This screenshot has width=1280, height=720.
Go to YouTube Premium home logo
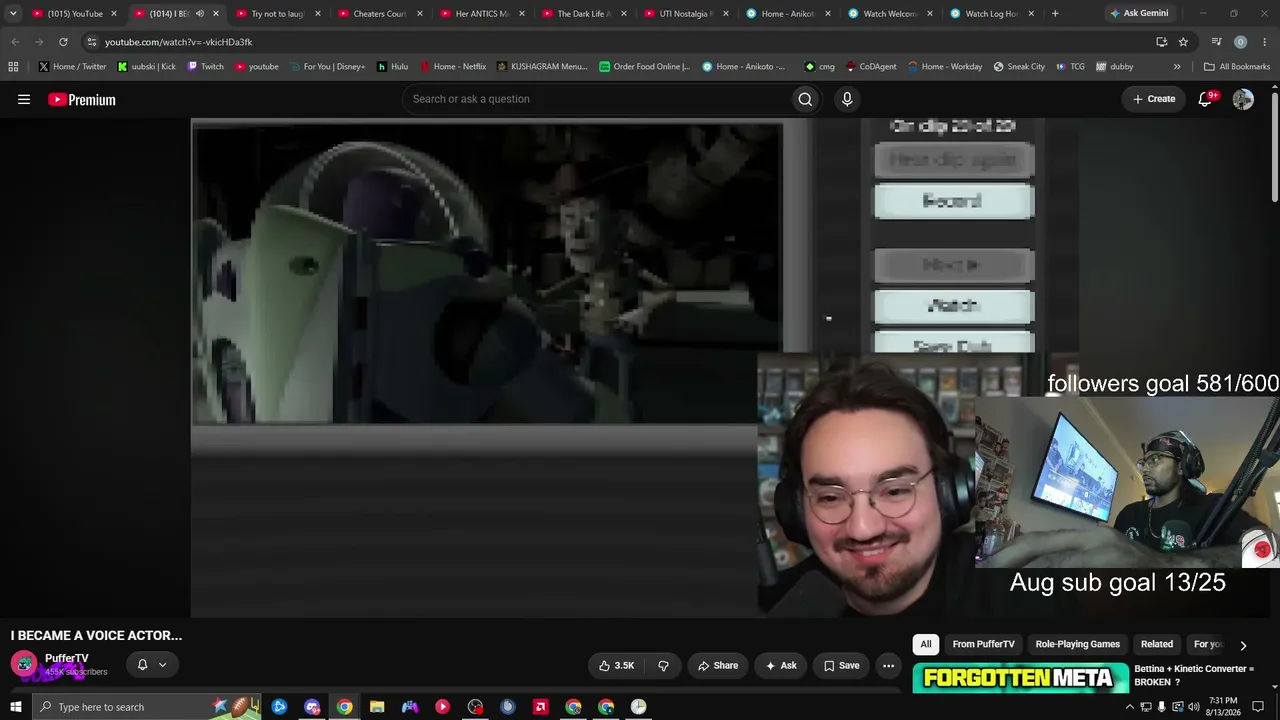point(82,99)
